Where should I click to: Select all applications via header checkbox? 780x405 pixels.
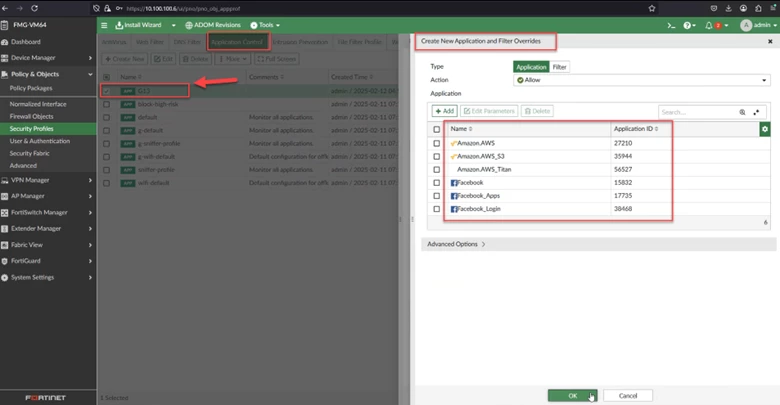coord(437,129)
